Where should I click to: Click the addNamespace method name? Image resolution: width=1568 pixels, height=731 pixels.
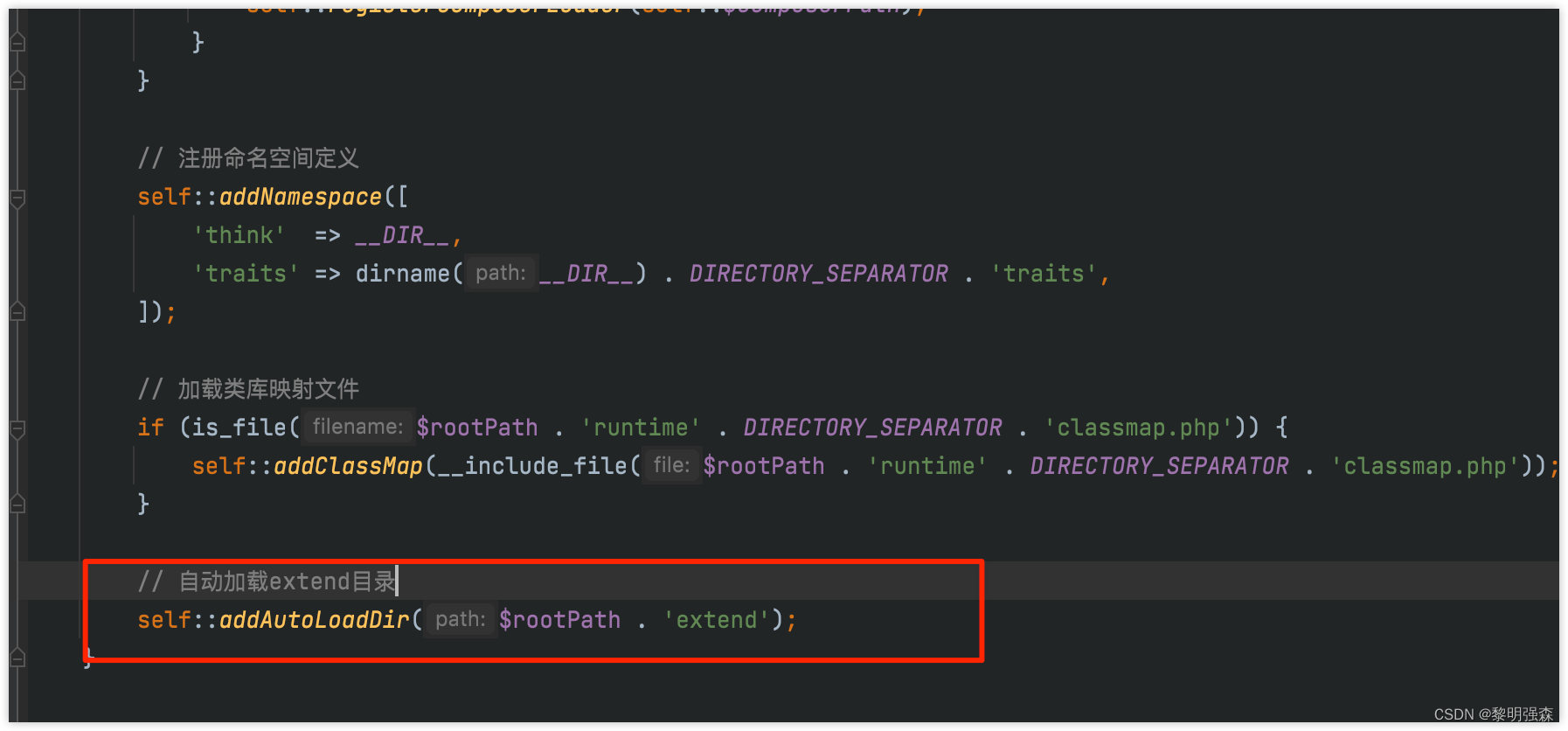coord(301,197)
